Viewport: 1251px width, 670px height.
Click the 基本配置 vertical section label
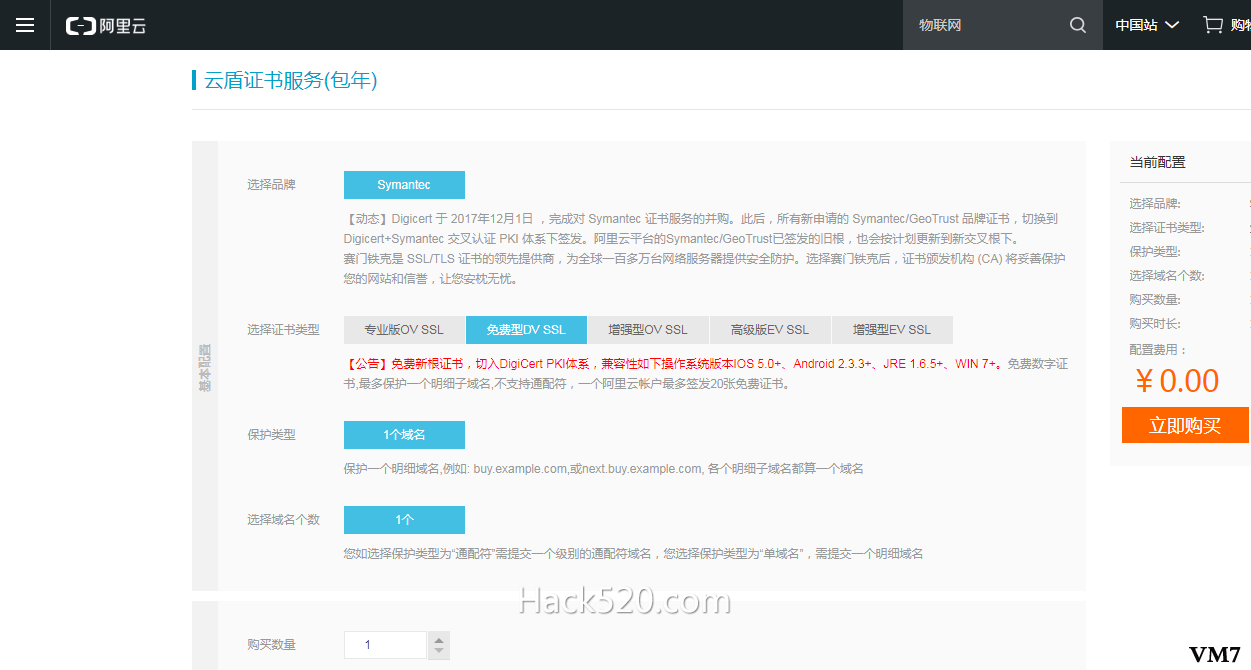[204, 366]
